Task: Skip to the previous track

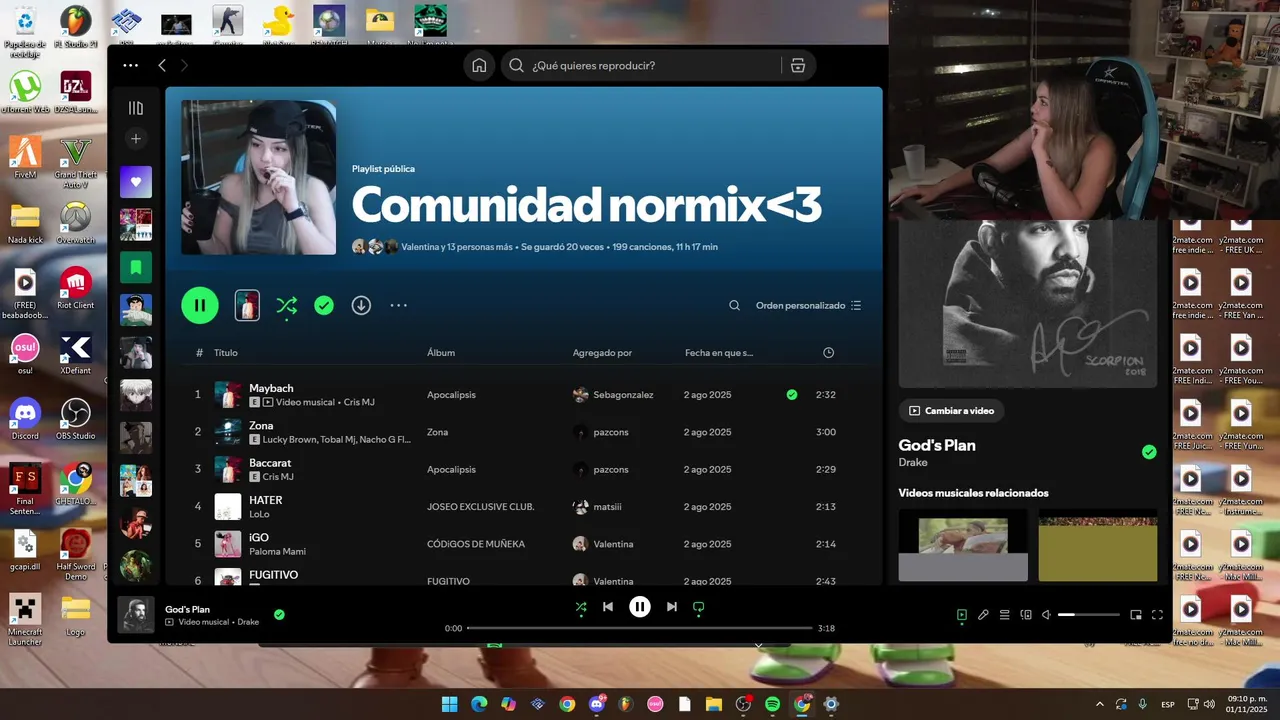Action: pyautogui.click(x=608, y=606)
